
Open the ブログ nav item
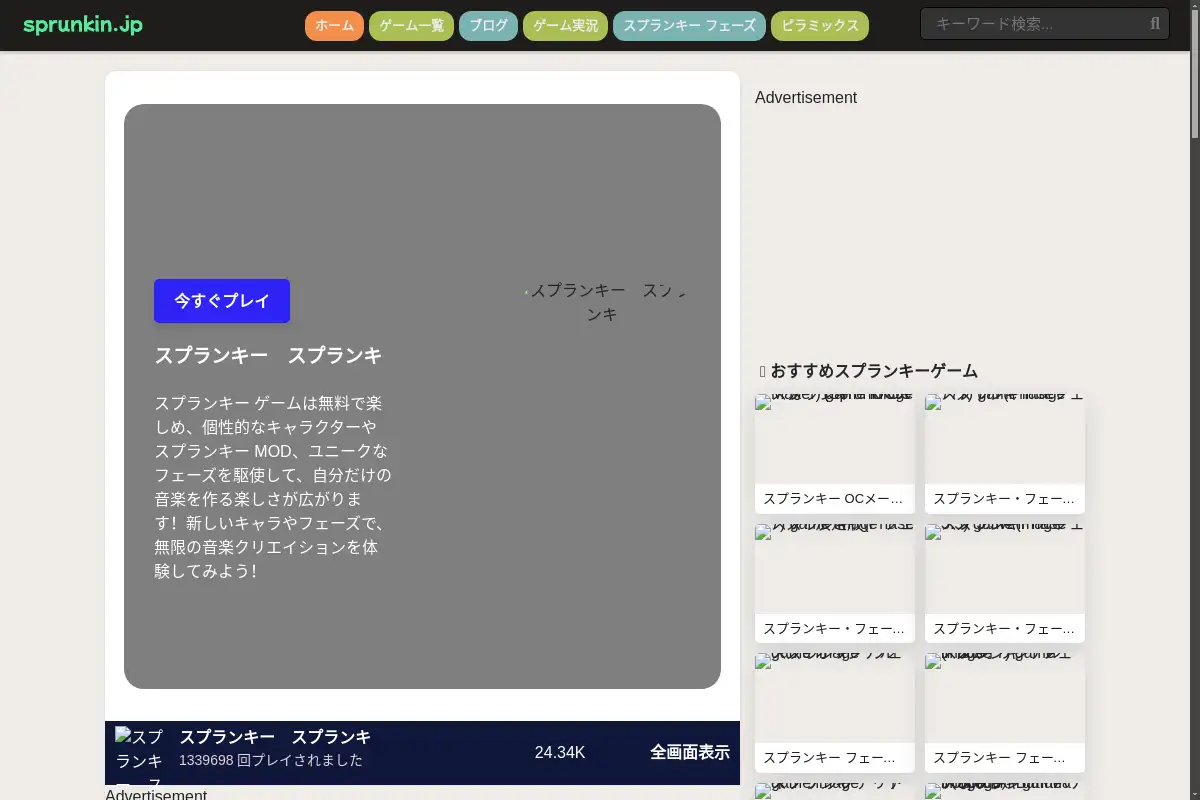[488, 26]
